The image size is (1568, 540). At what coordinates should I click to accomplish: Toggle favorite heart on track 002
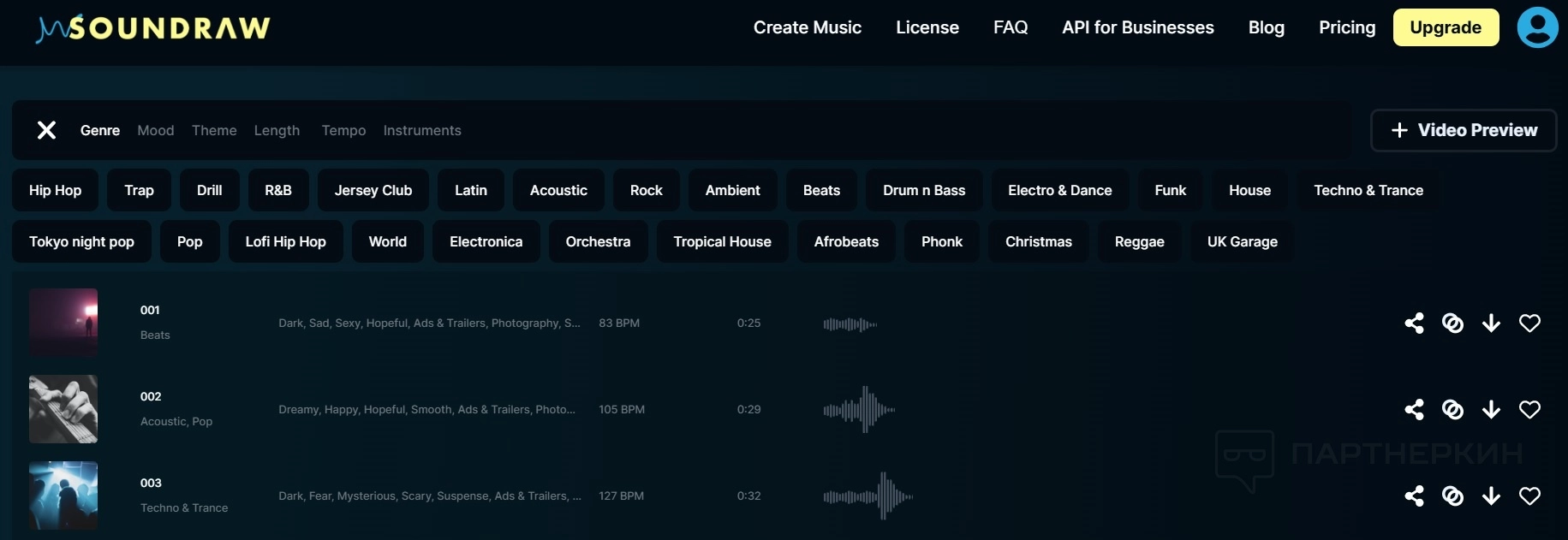1529,409
